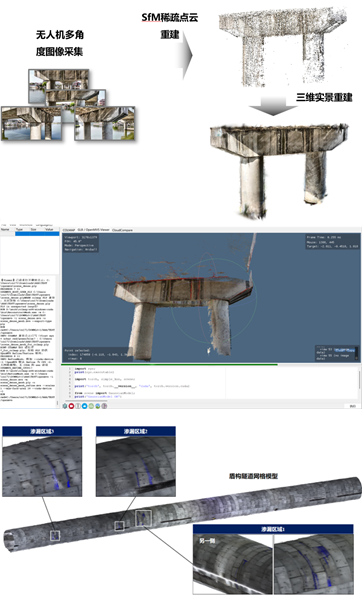Open the leftmost tab before the OpenMVS Viewer tab
Screen dimensions: 362x595
pos(69,230)
